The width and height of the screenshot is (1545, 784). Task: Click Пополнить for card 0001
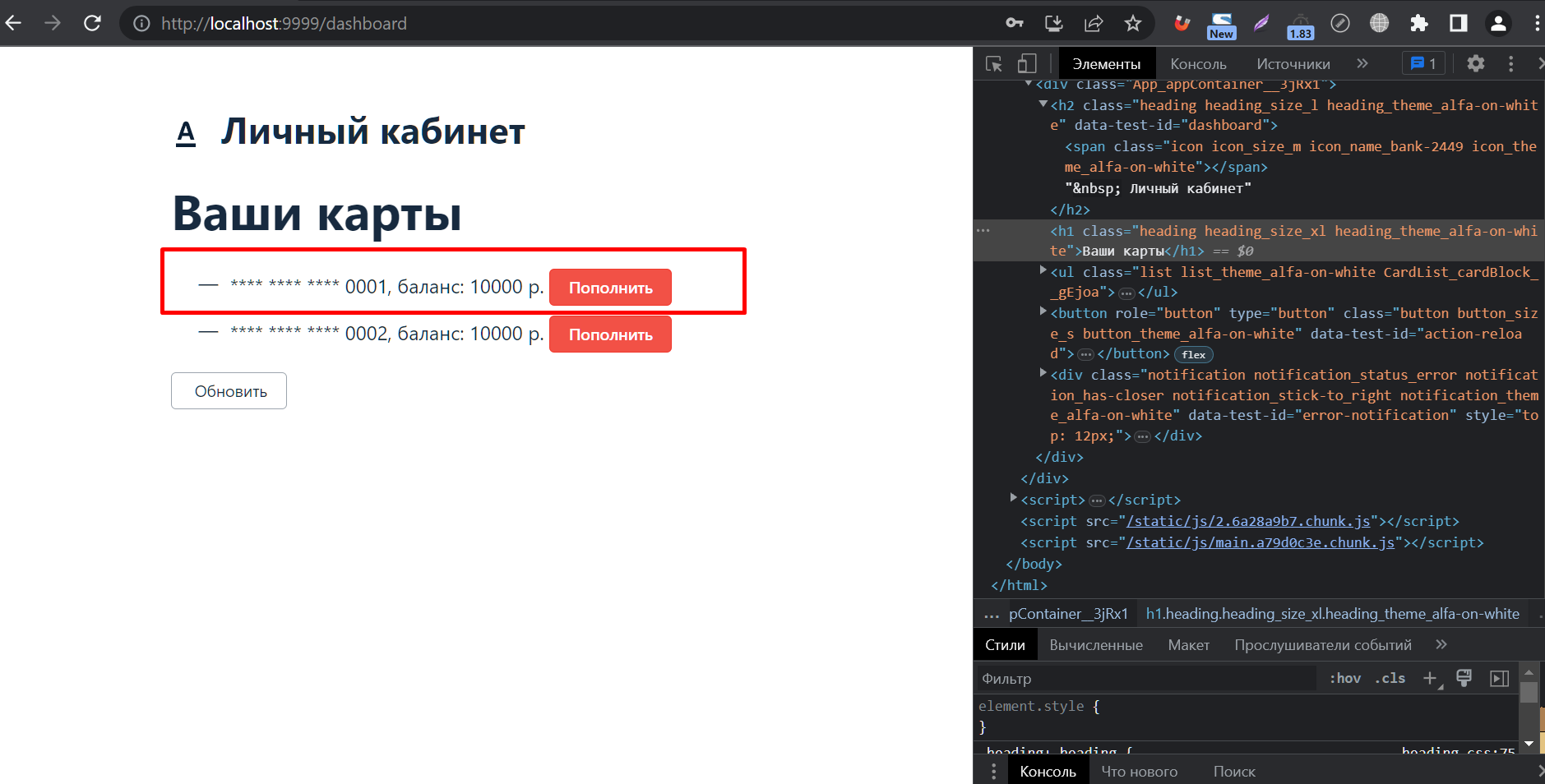tap(609, 287)
